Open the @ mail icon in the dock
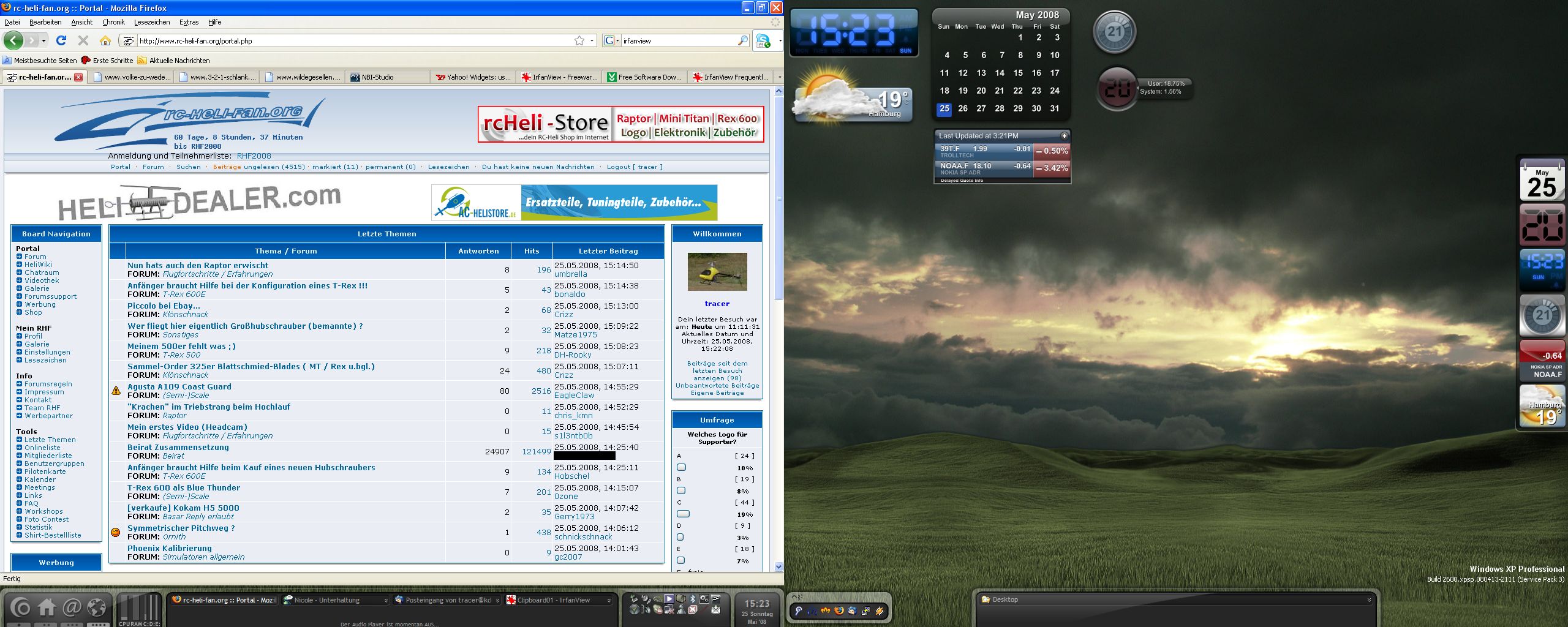 click(72, 607)
